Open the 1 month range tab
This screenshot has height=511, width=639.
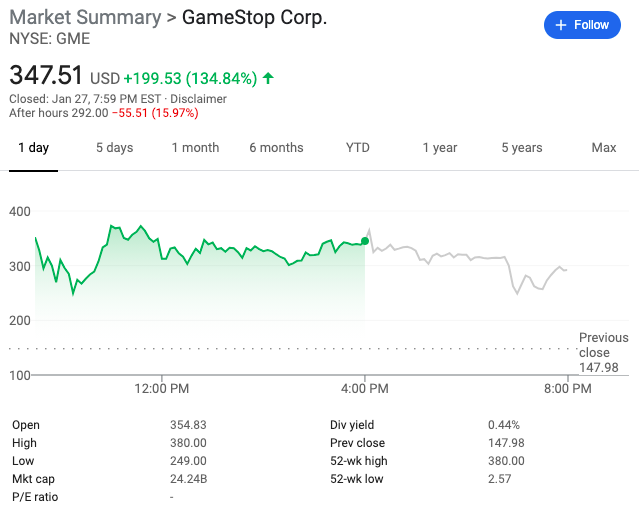[x=195, y=148]
